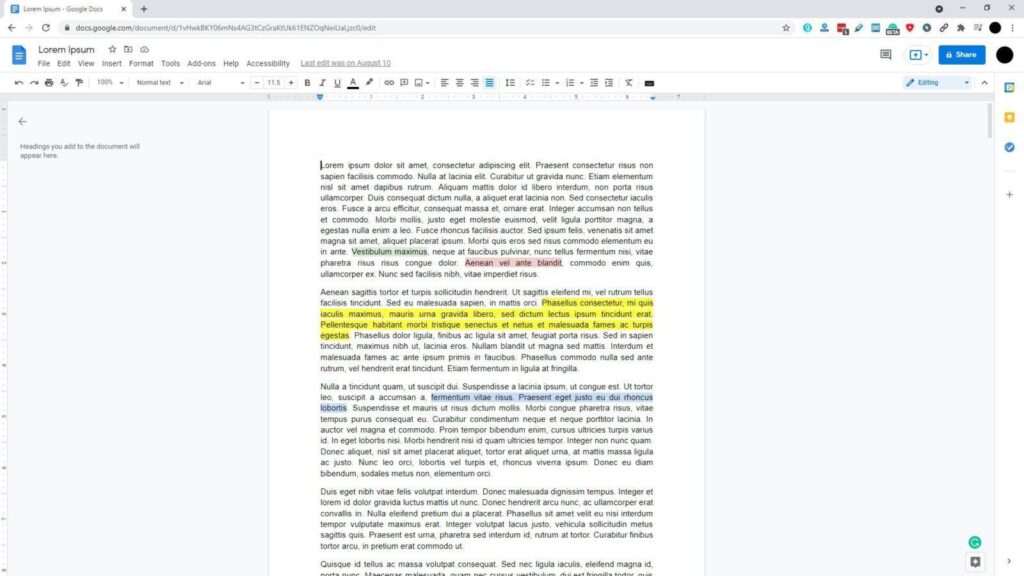Open the Normal text styles dropdown
The height and width of the screenshot is (576, 1024).
coord(160,83)
